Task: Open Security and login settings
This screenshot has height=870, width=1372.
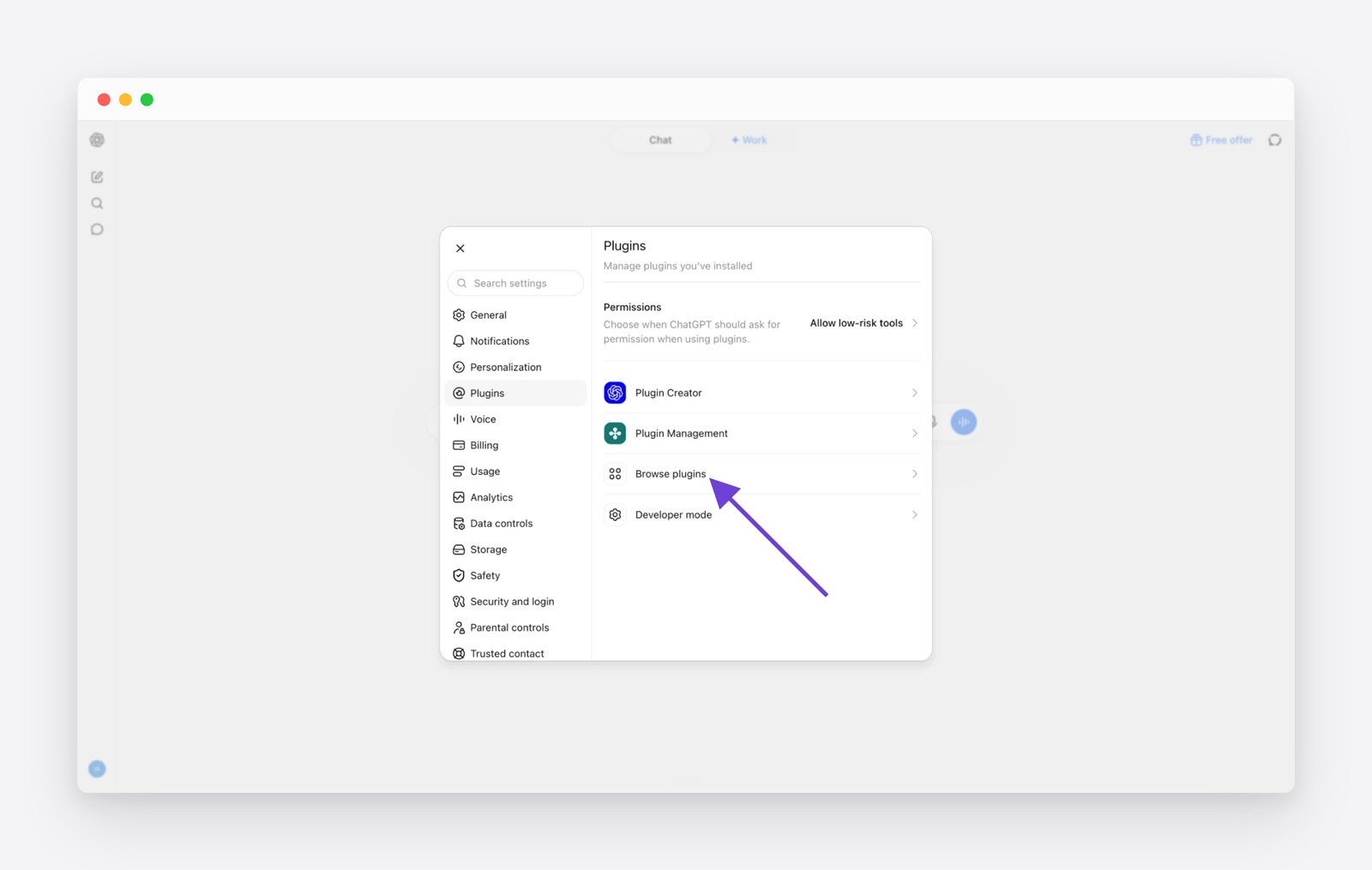Action: click(515, 602)
